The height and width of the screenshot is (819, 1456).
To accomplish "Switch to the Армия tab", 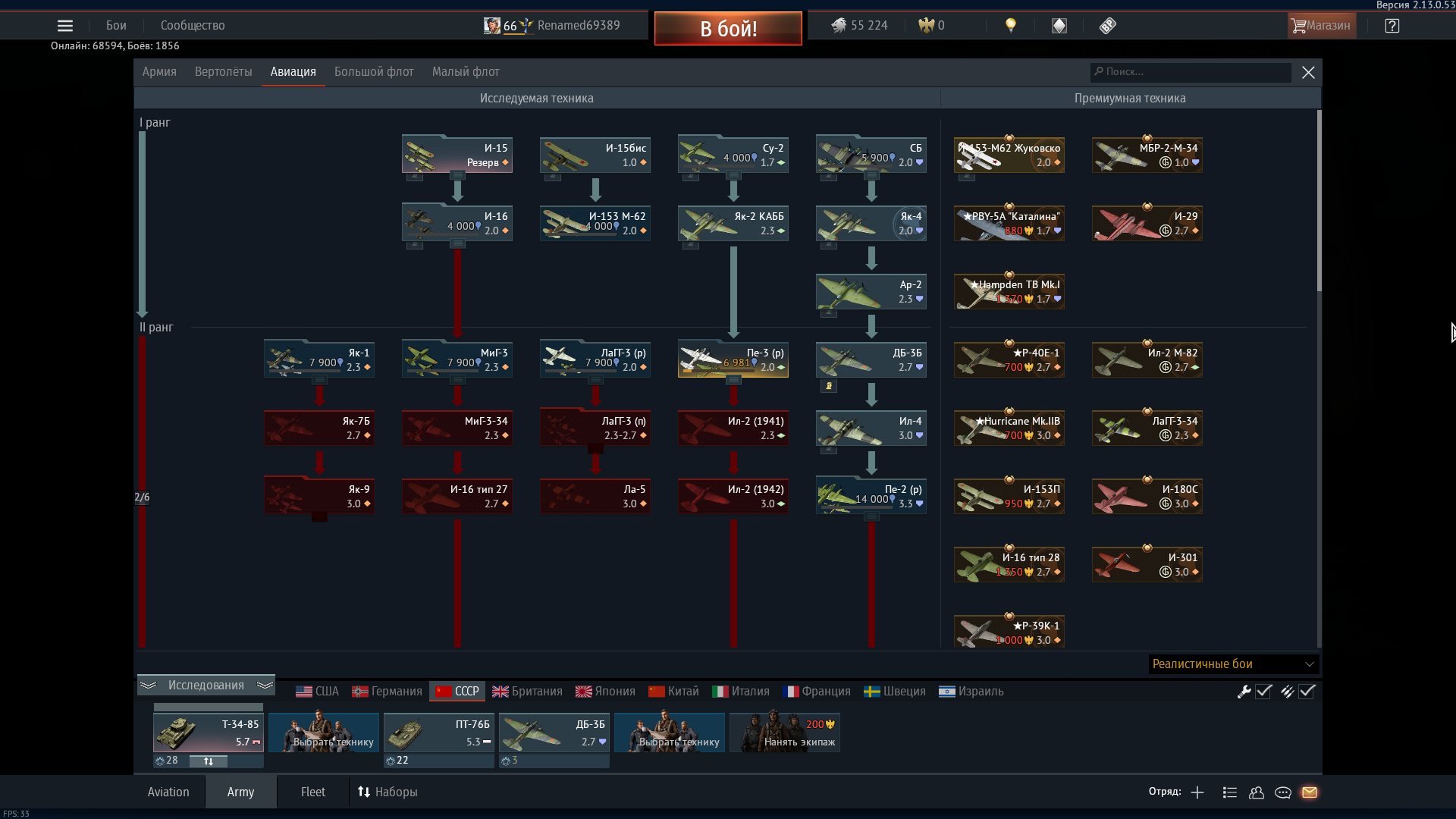I will click(159, 72).
